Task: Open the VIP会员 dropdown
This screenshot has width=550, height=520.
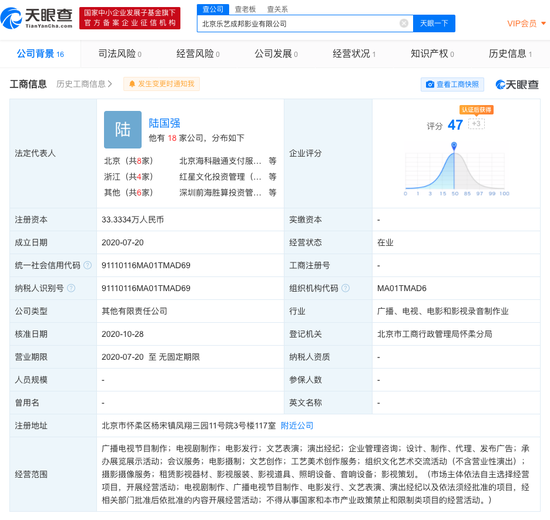Action: point(526,24)
